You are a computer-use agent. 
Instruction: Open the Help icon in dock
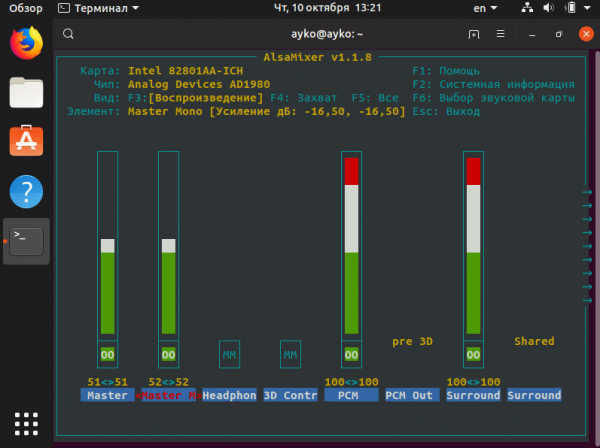point(26,191)
